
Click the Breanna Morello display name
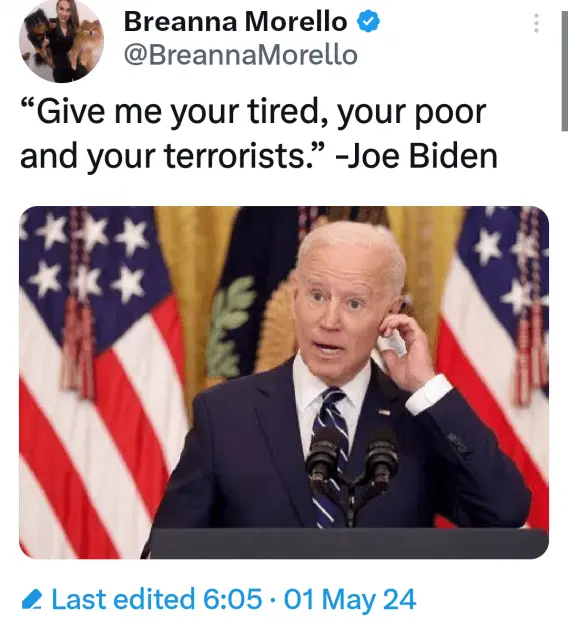(236, 21)
